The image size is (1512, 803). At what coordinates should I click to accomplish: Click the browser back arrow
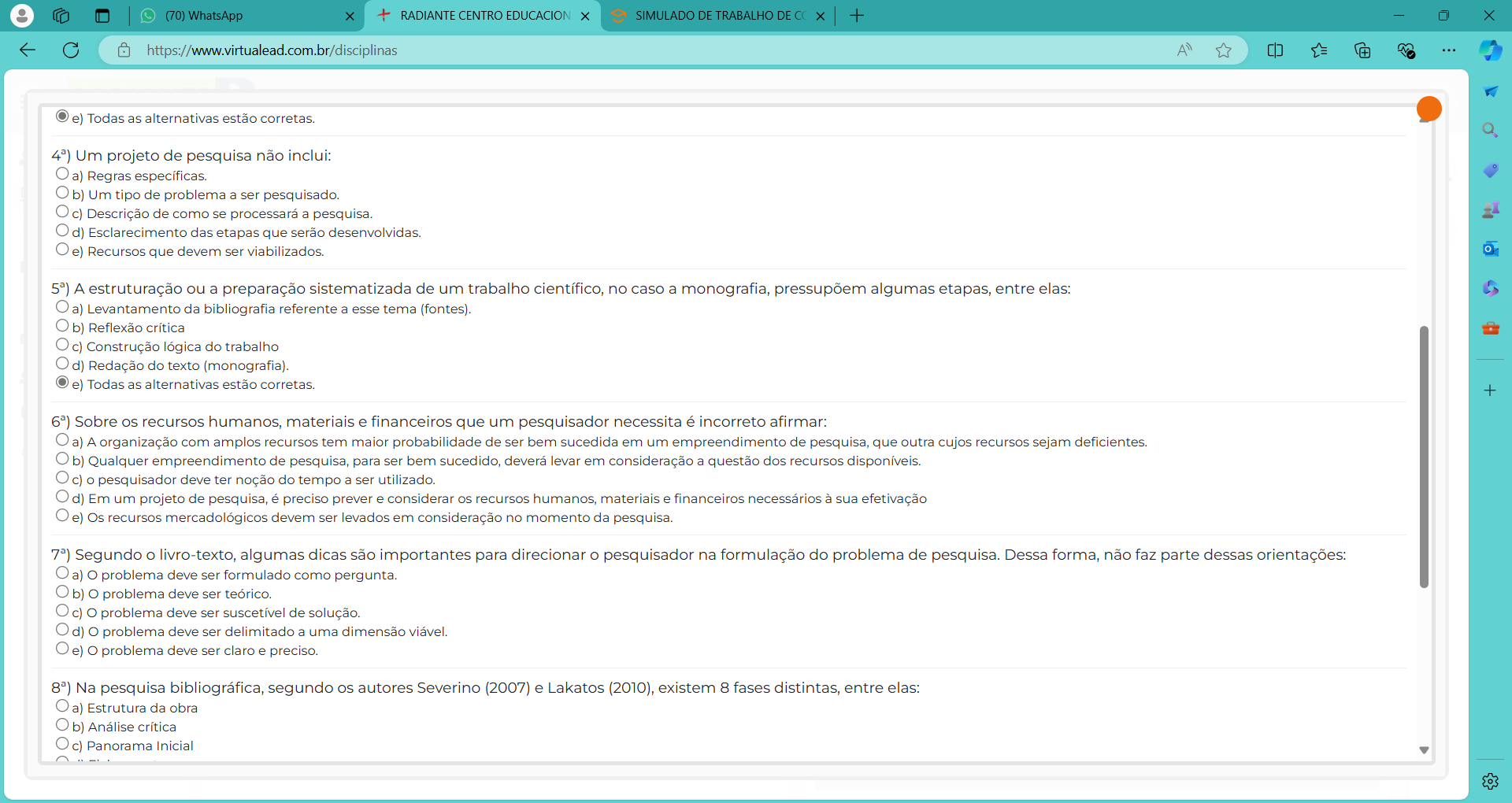tap(28, 50)
